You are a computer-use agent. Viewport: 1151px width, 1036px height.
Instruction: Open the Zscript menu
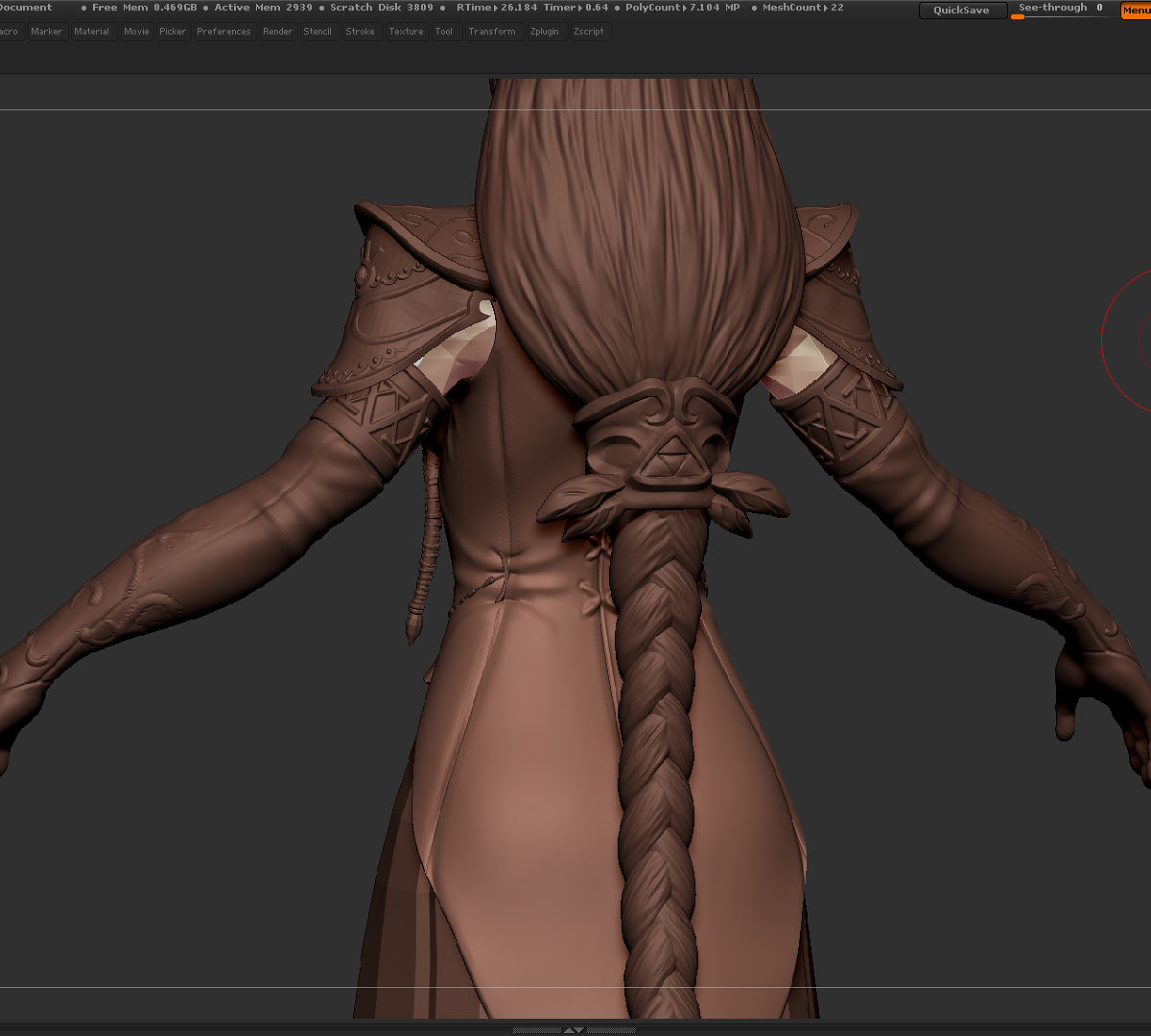tap(589, 32)
